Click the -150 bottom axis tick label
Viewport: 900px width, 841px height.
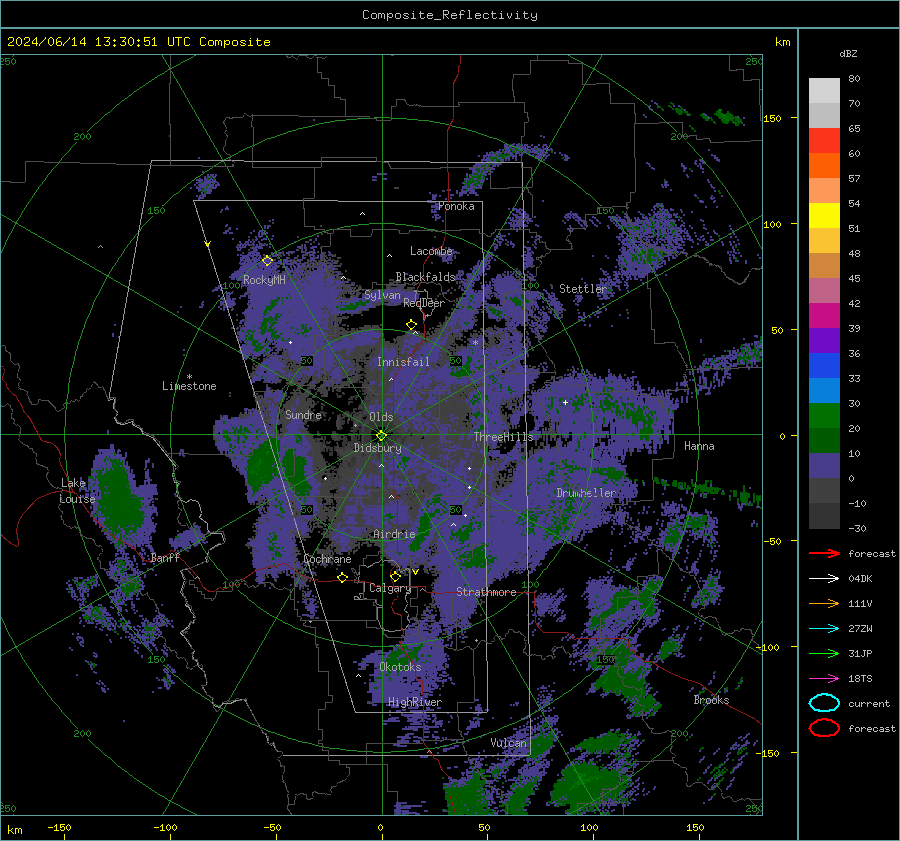pyautogui.click(x=59, y=827)
